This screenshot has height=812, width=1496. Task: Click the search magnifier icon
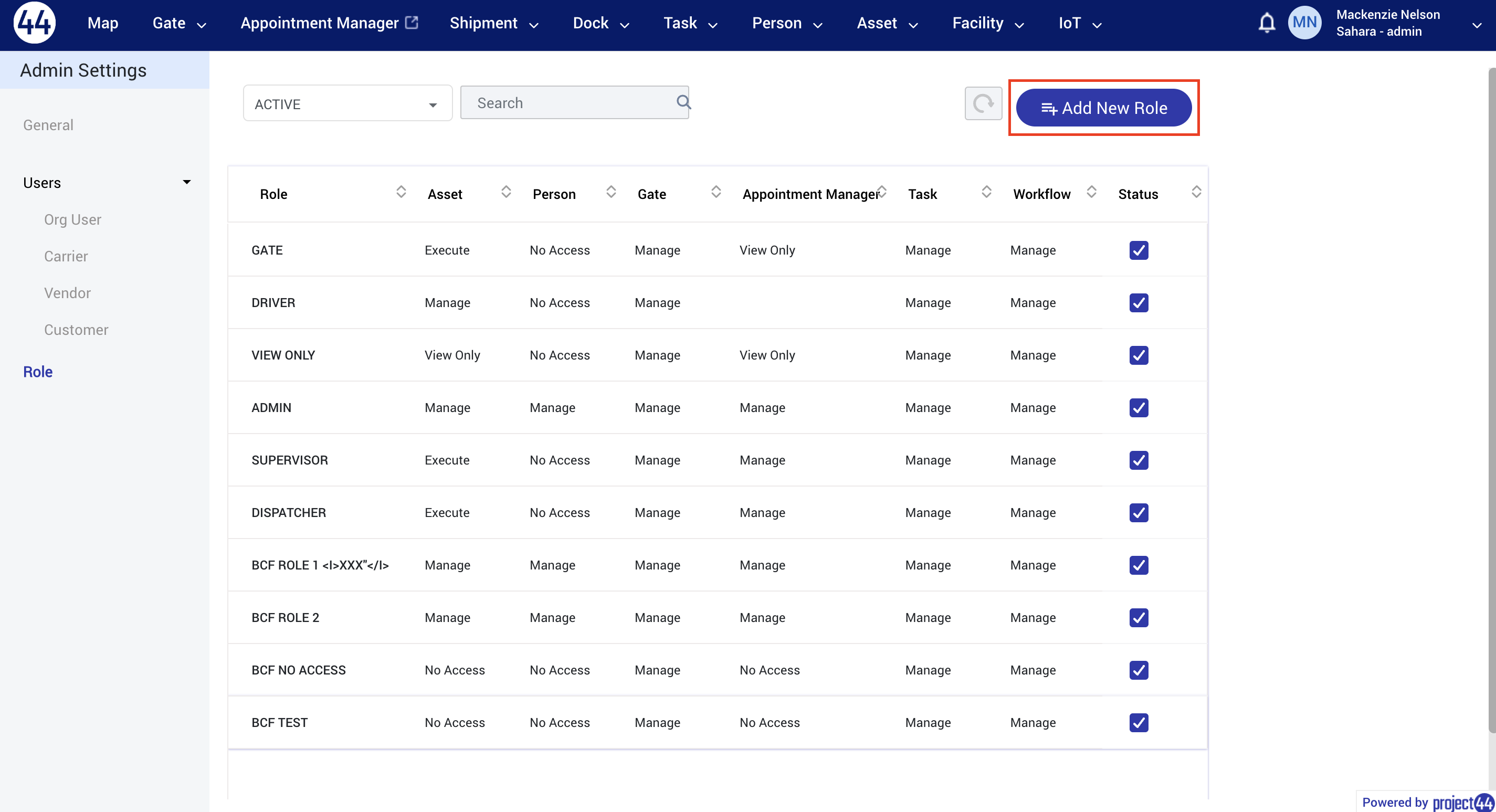coord(683,102)
